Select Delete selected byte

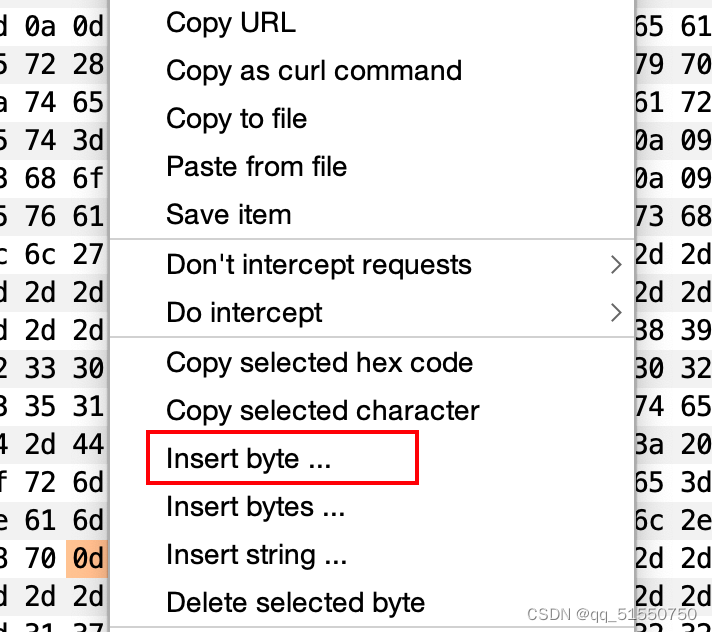point(295,603)
